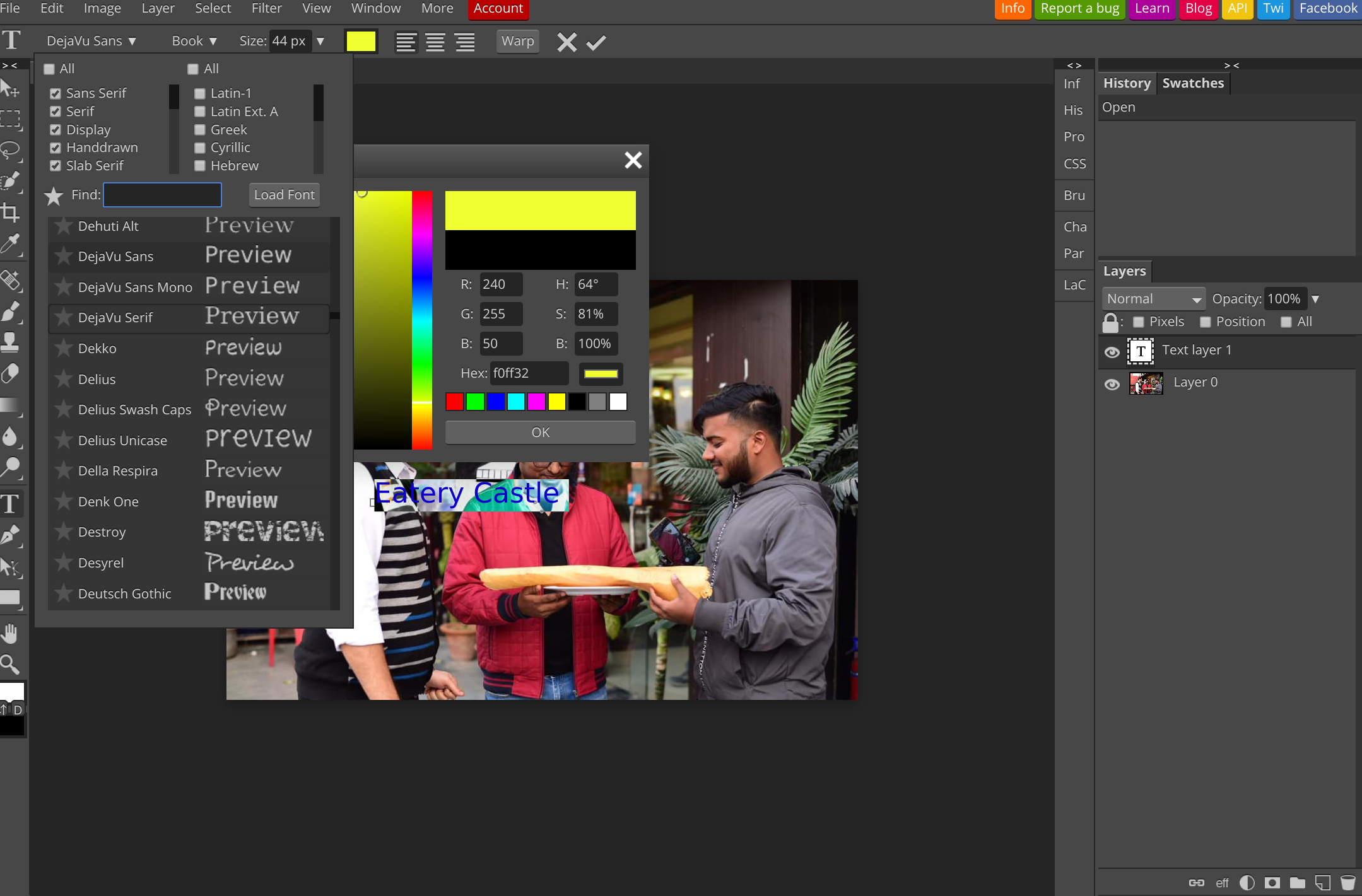Toggle visibility of Text layer 1
1362x896 pixels.
(1111, 350)
